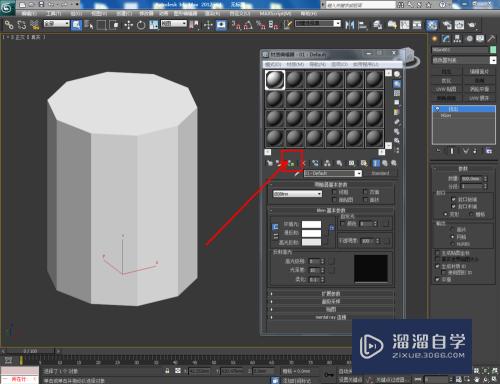Toggle 封口始端 cap start checkbox
This screenshot has height=384, width=500.
pyautogui.click(x=453, y=199)
